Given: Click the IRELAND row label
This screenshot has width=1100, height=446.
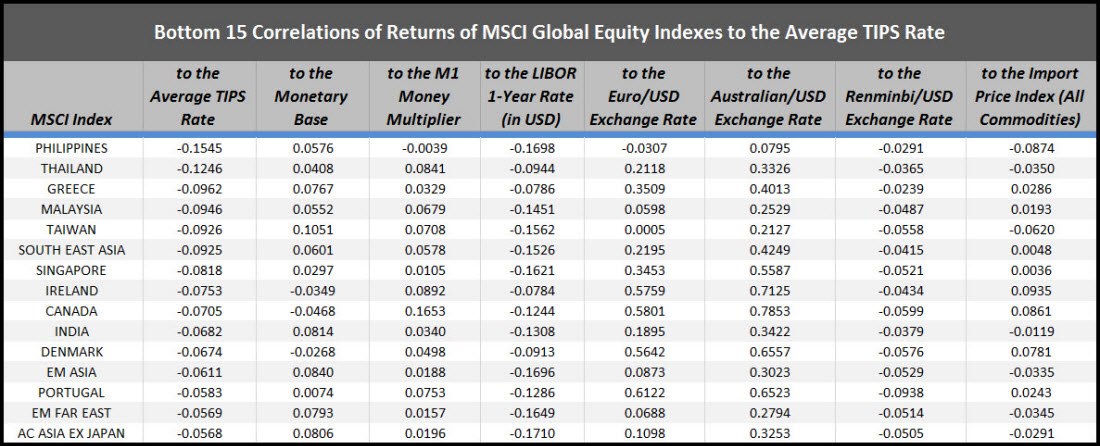Looking at the screenshot, I should 72,291.
